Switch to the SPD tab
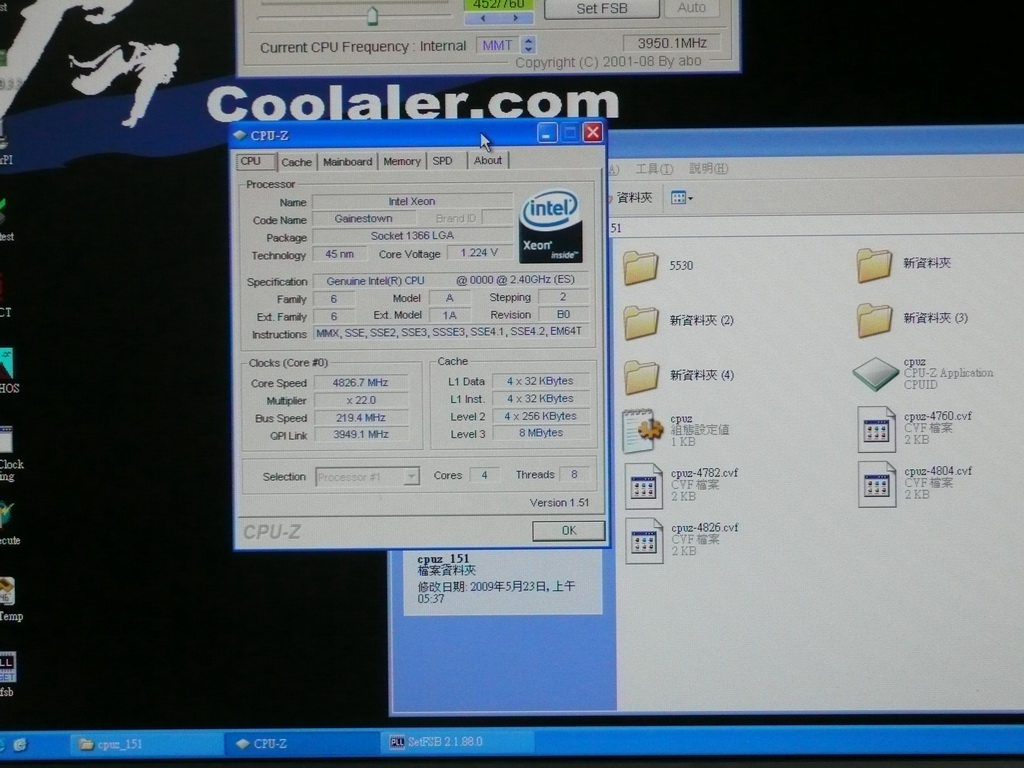 pos(443,160)
